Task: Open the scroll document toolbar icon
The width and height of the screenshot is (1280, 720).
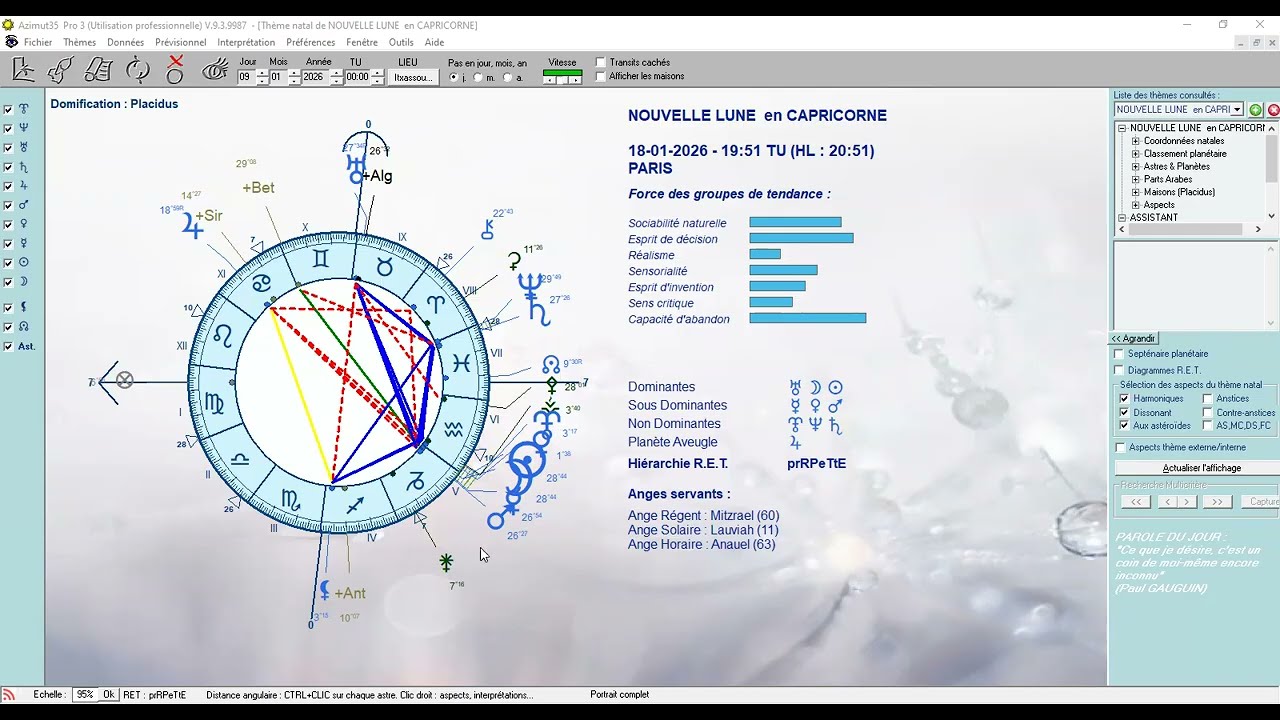Action: (x=98, y=69)
